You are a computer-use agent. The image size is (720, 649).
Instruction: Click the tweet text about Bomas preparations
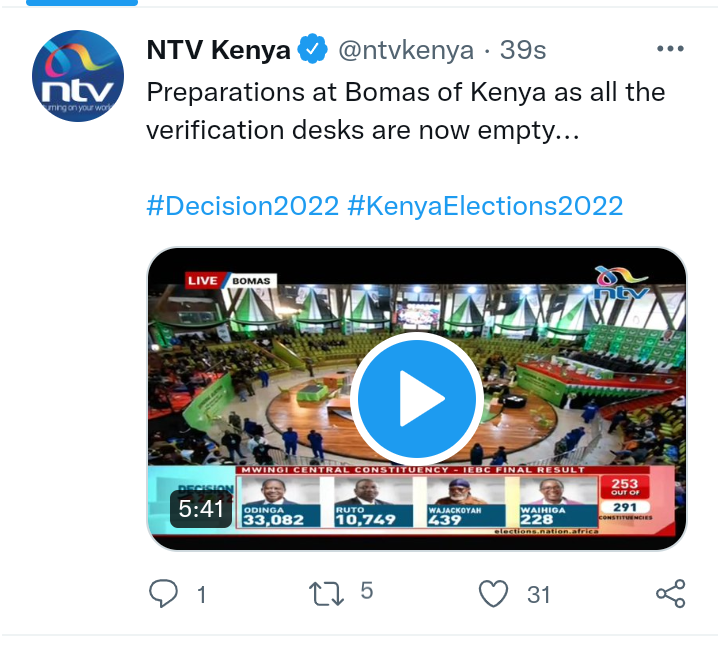click(406, 111)
